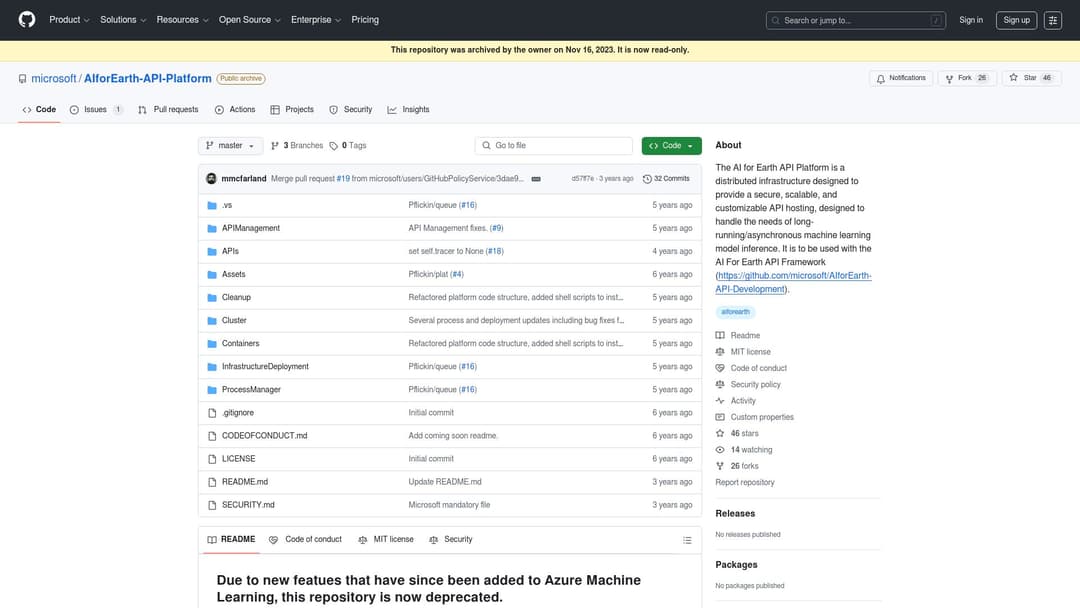Click the Custom properties link
Image resolution: width=1080 pixels, height=608 pixels.
(x=762, y=417)
